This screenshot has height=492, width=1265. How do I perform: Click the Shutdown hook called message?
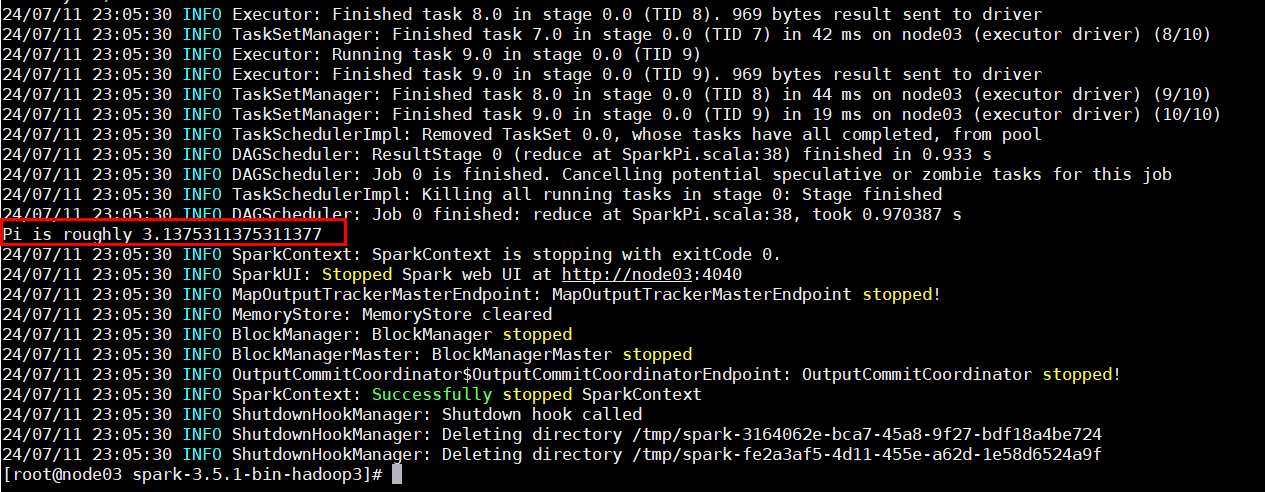point(541,414)
